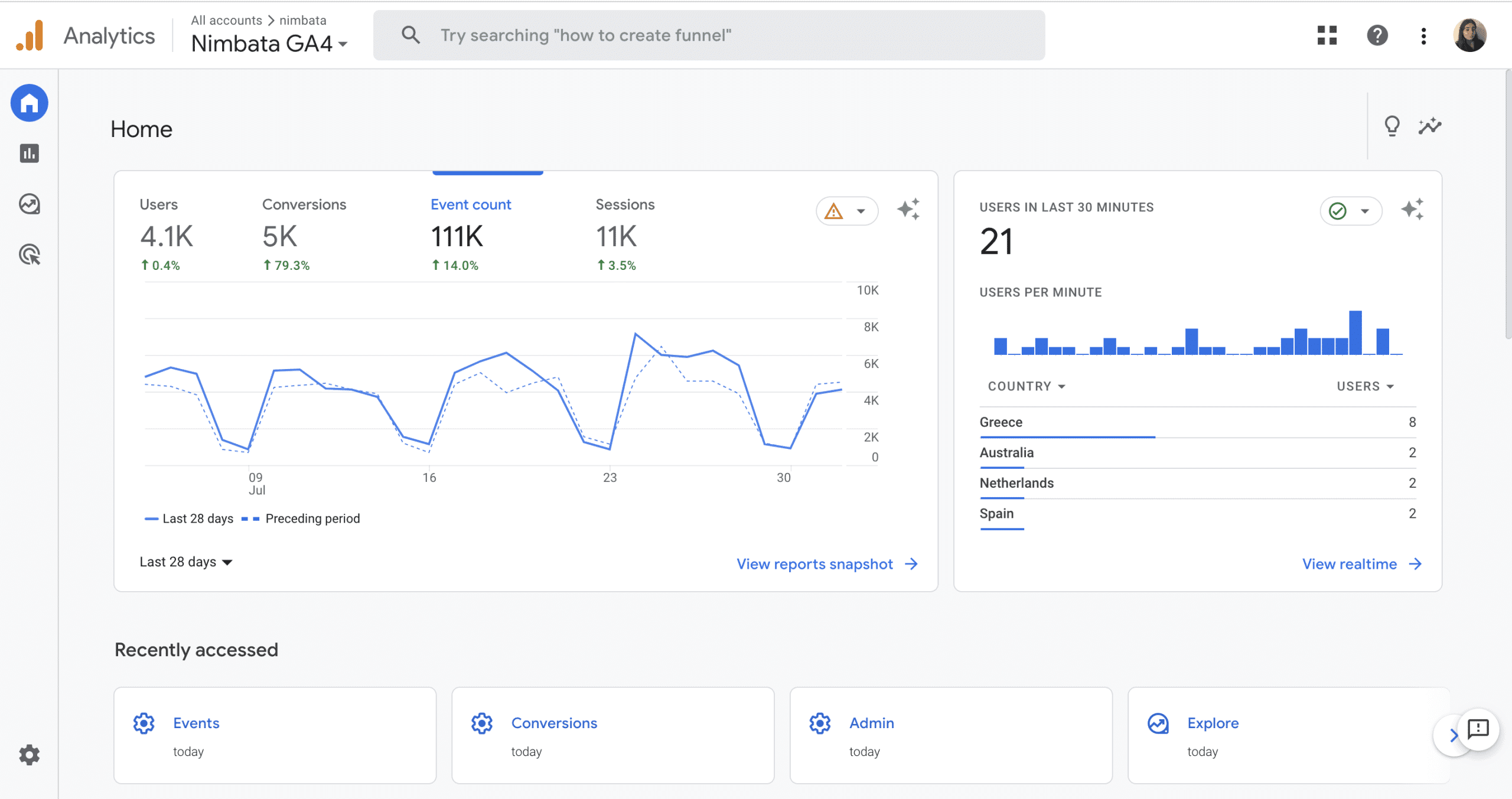Open the lightbulb tips icon

pos(1392,126)
